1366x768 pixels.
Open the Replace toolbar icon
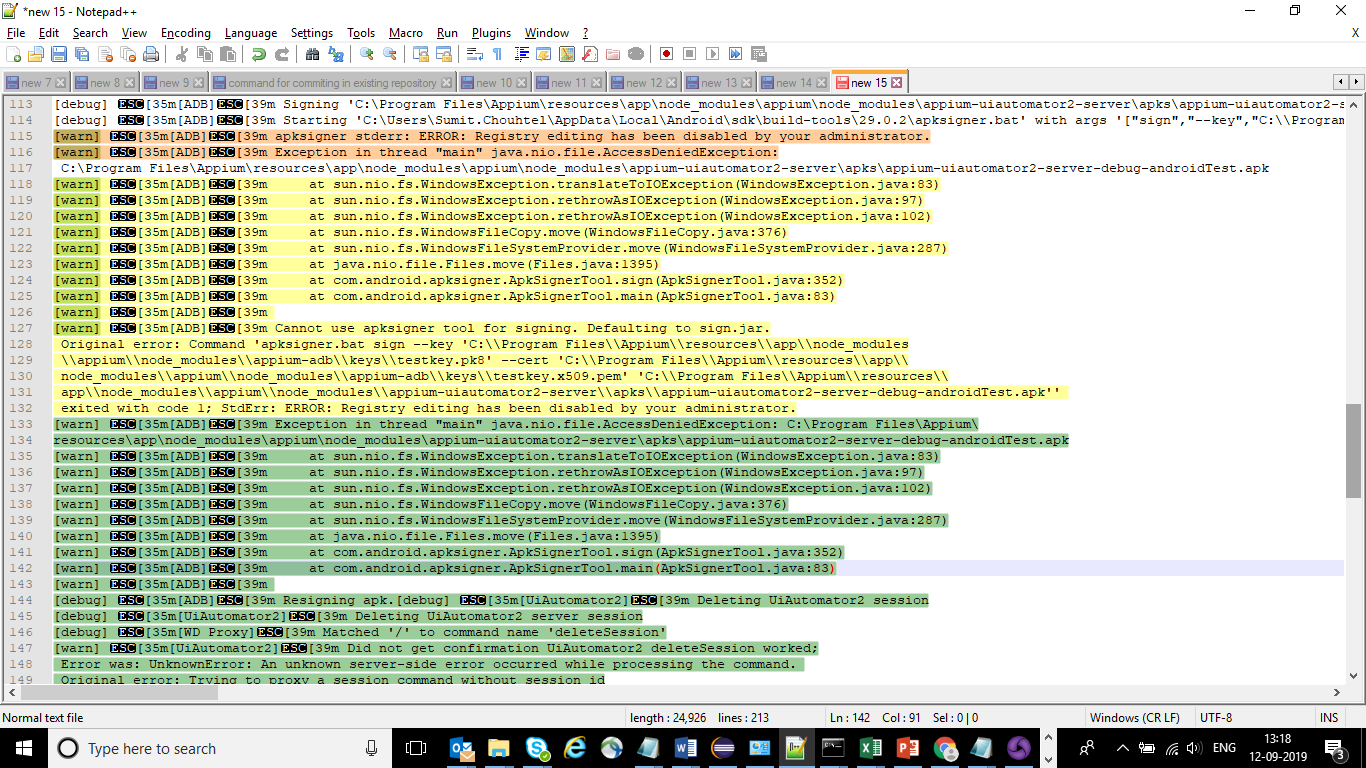pos(336,54)
